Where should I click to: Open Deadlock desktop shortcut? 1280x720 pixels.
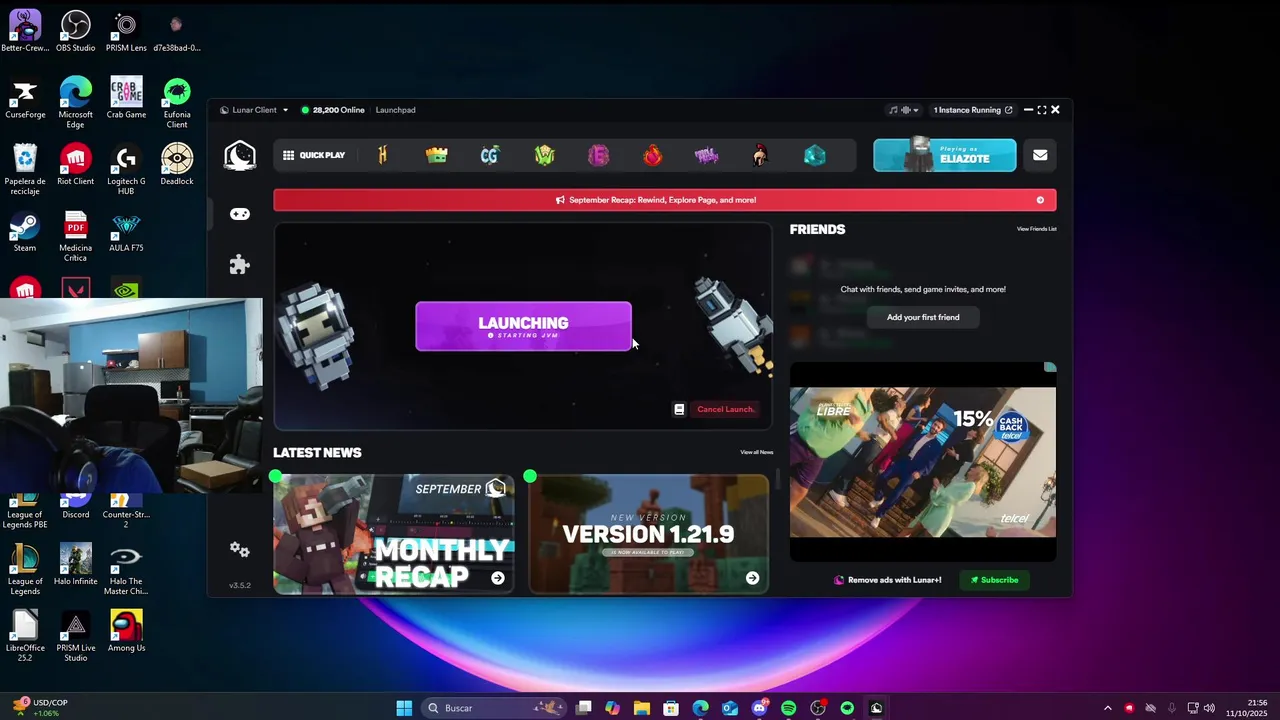pos(177,165)
